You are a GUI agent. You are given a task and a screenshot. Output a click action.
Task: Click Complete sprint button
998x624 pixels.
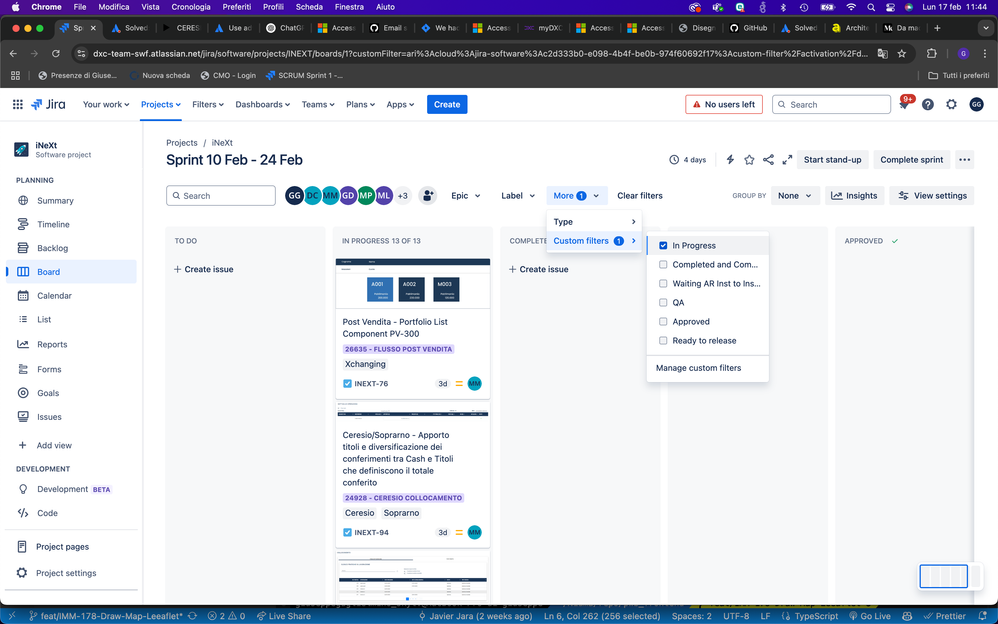tap(911, 160)
